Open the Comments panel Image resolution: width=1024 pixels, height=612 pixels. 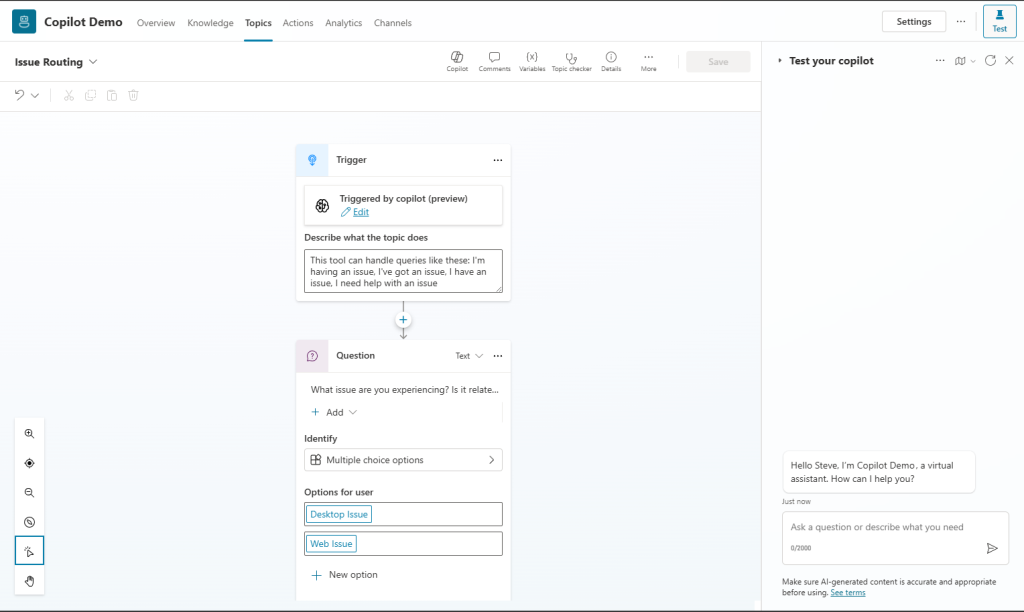point(494,60)
